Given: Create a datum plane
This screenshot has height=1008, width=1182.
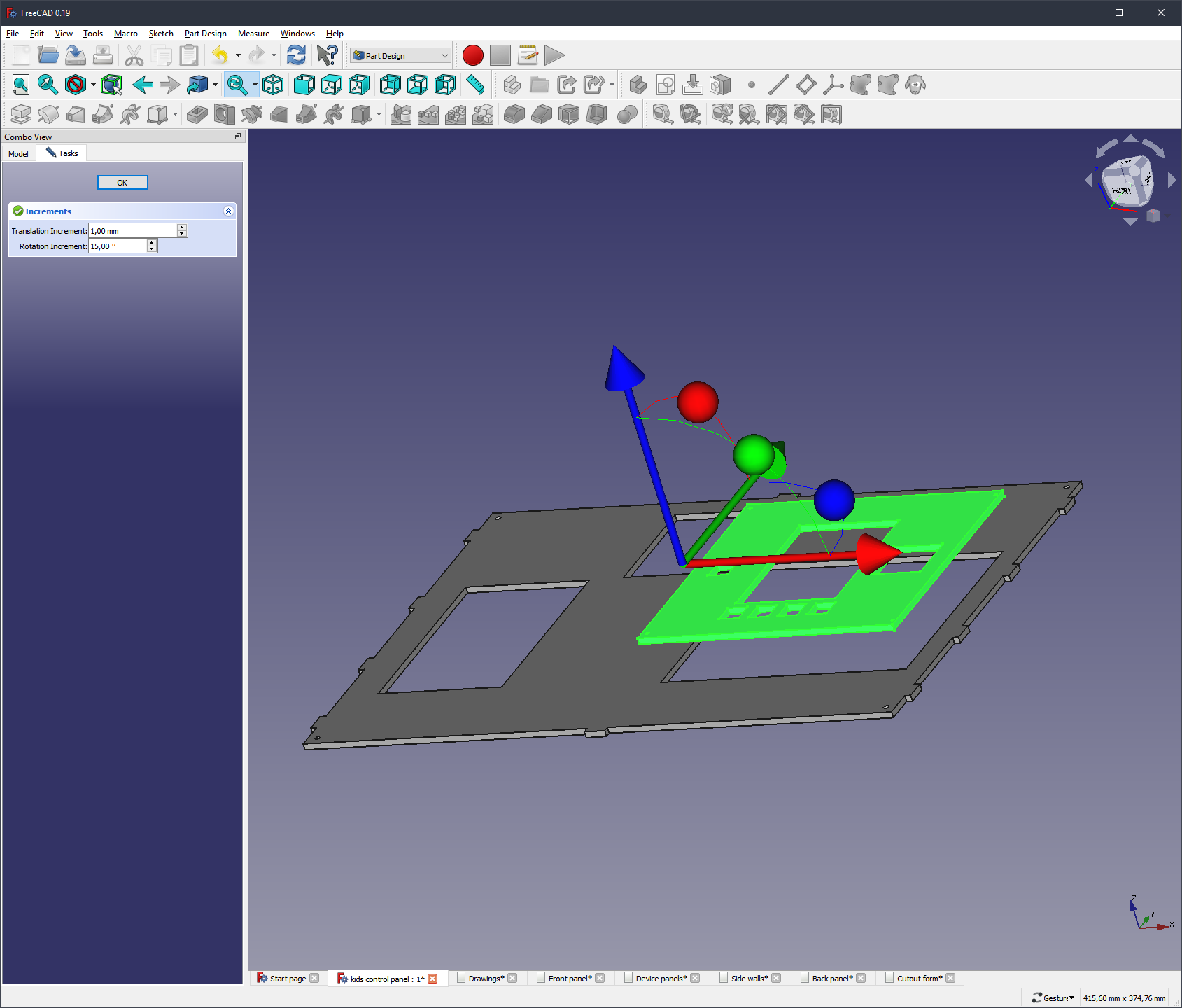Looking at the screenshot, I should click(805, 85).
